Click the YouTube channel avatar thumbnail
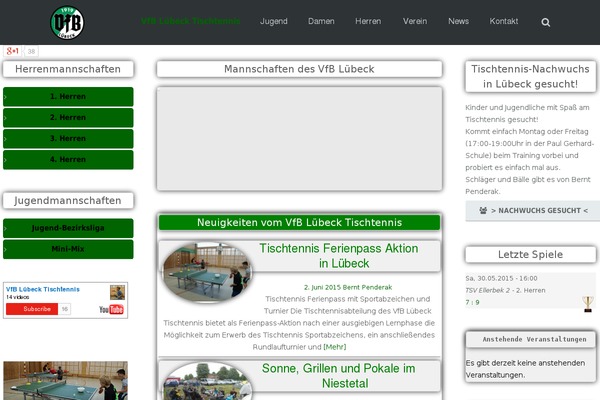Image resolution: width=600 pixels, height=400 pixels. tap(117, 292)
